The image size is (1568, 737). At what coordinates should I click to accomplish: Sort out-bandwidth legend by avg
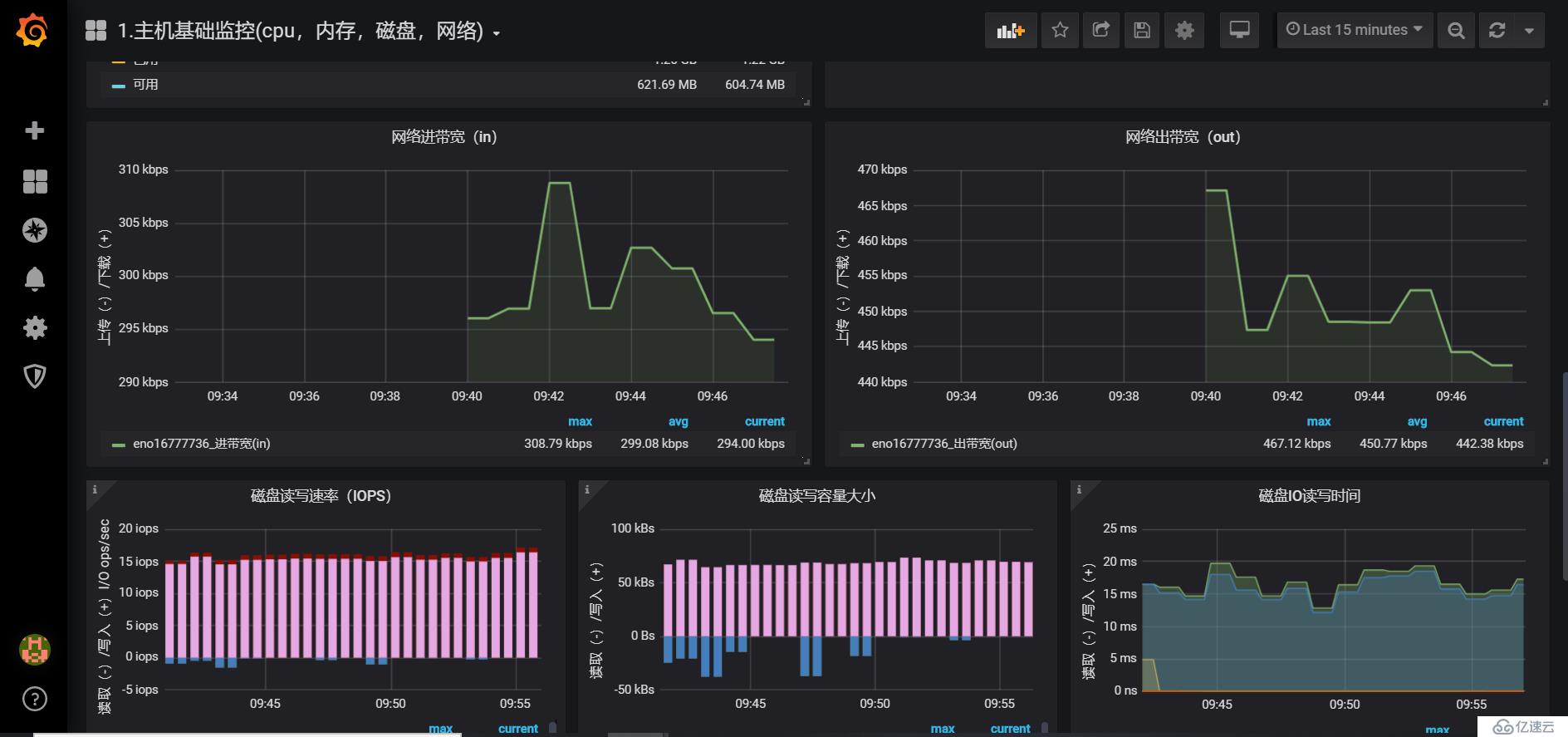pos(1418,421)
